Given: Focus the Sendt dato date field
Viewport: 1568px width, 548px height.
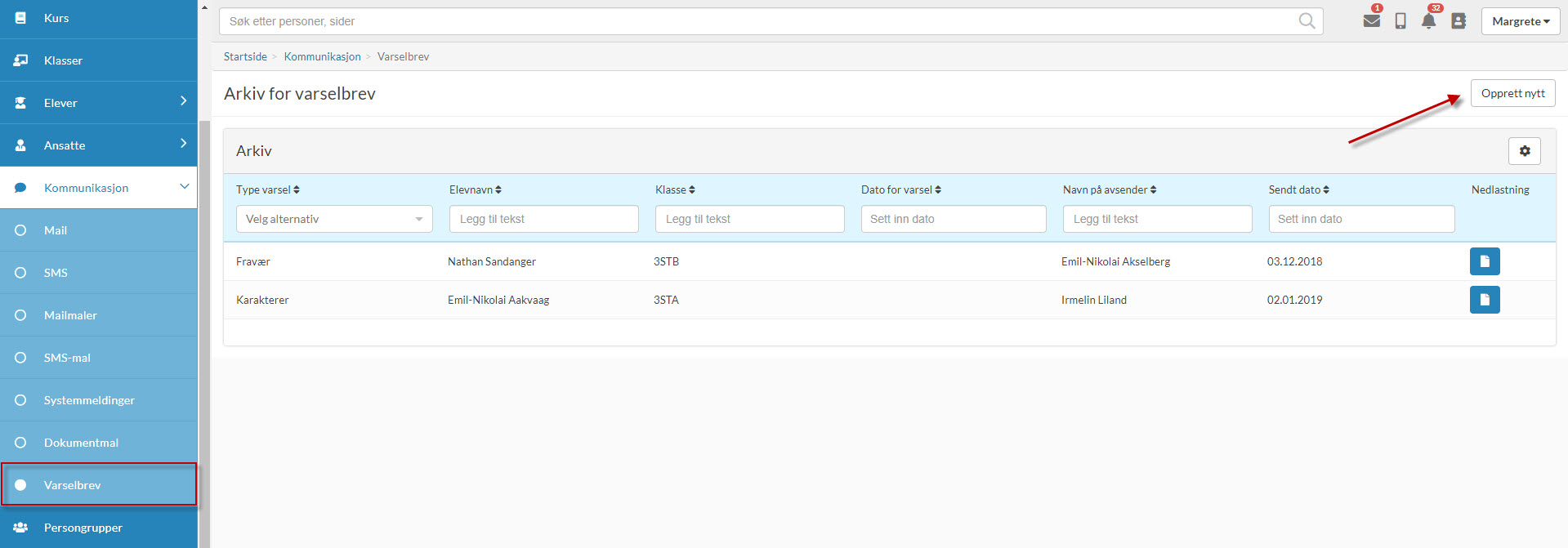Looking at the screenshot, I should [x=1361, y=219].
